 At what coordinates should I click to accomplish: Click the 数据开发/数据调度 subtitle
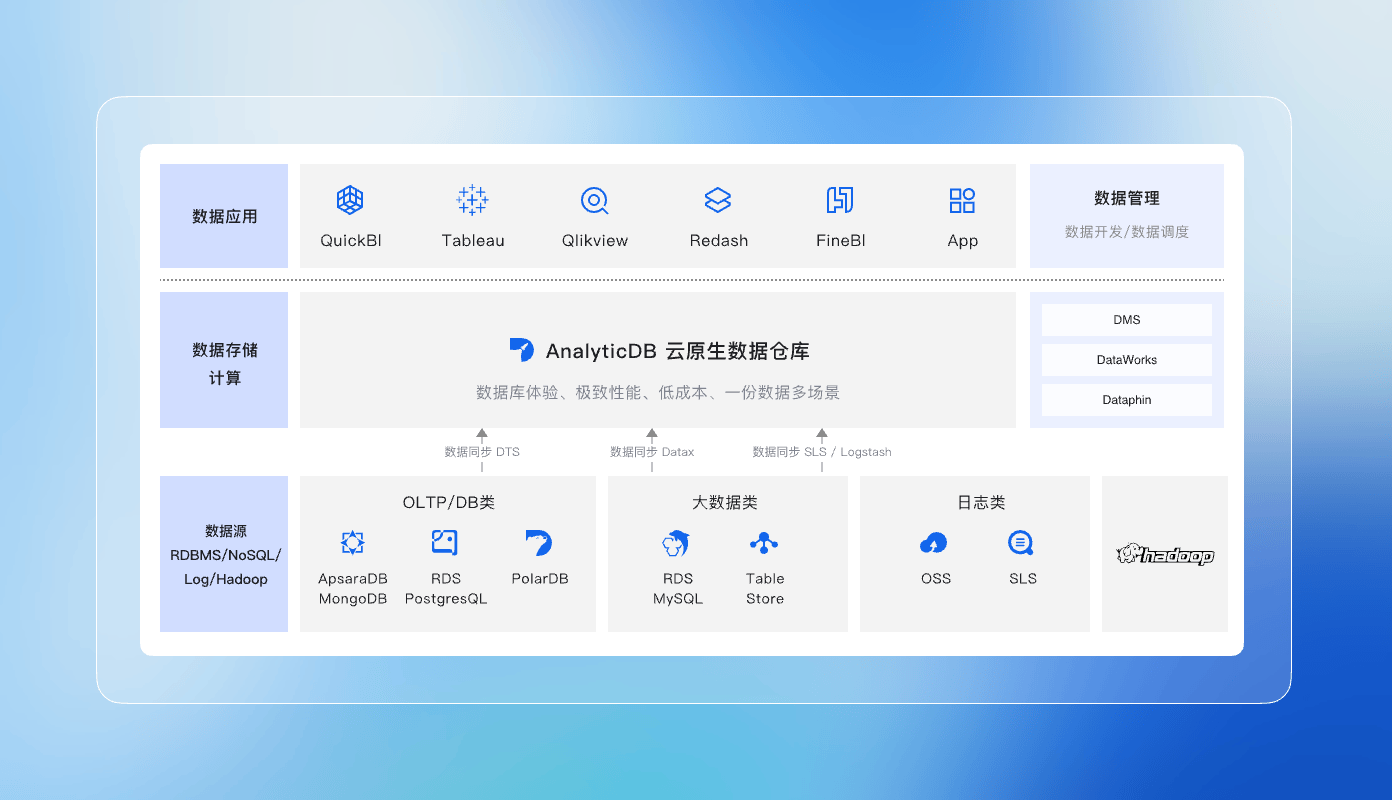(x=1127, y=232)
